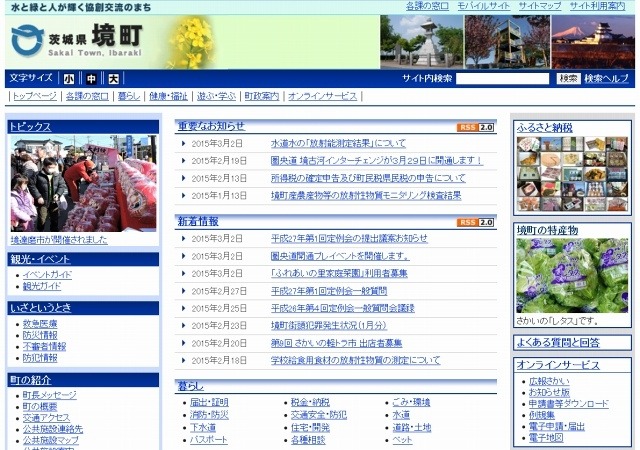Open 町の概要 link
This screenshot has height=450, width=640.
pyautogui.click(x=40, y=407)
